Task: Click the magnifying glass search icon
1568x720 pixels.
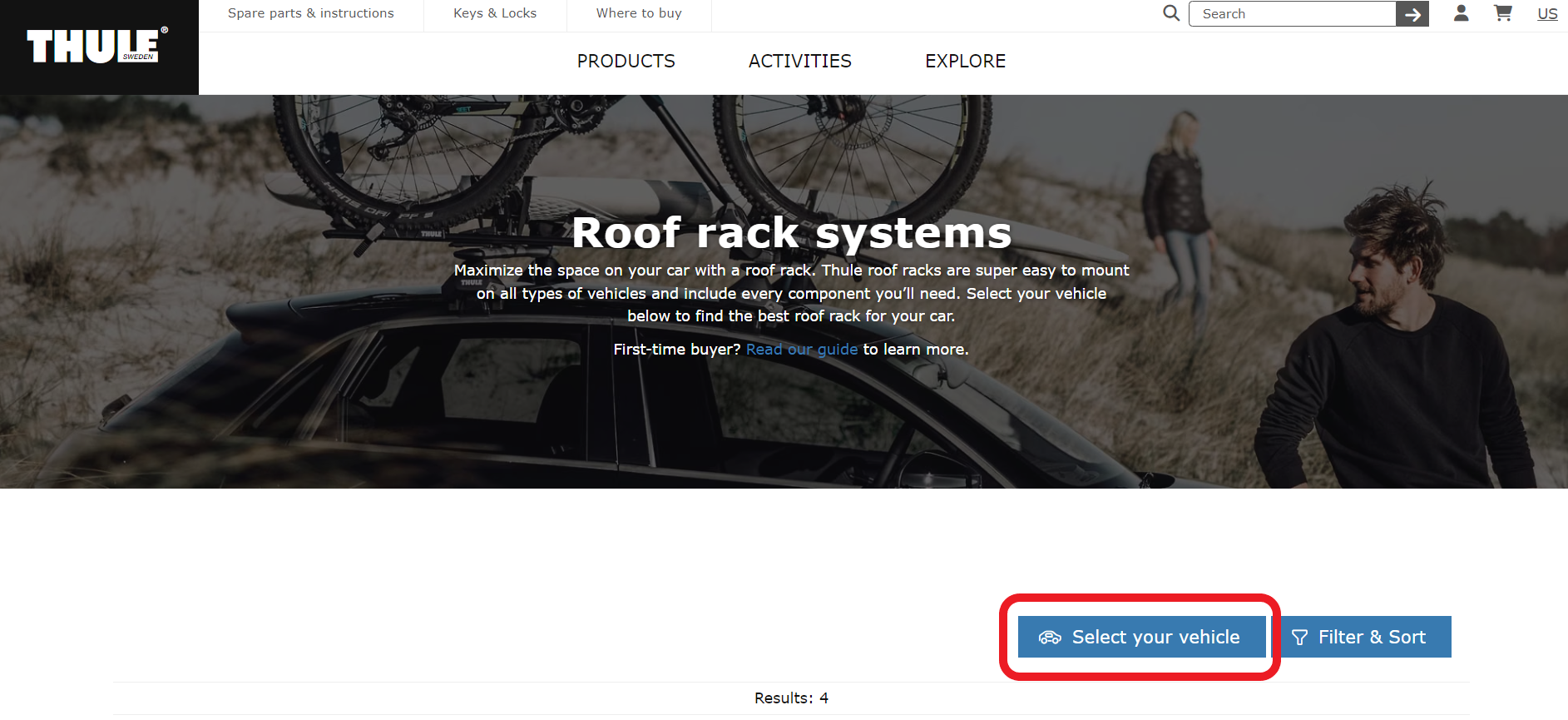Action: click(x=1170, y=13)
